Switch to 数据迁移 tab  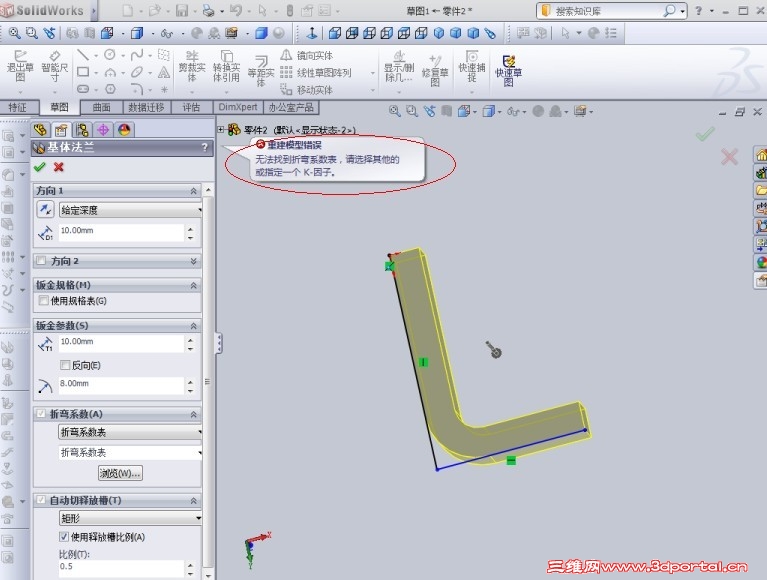[x=146, y=107]
